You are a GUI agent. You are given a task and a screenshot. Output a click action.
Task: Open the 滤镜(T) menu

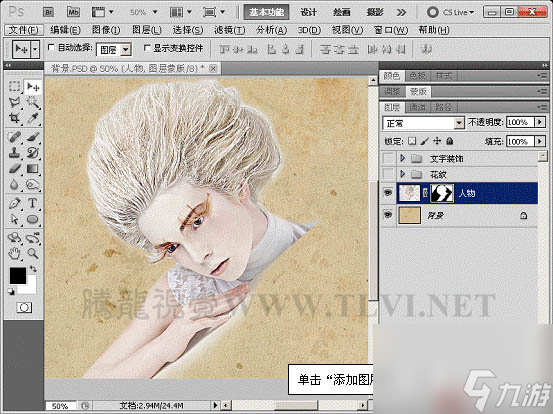pyautogui.click(x=229, y=30)
